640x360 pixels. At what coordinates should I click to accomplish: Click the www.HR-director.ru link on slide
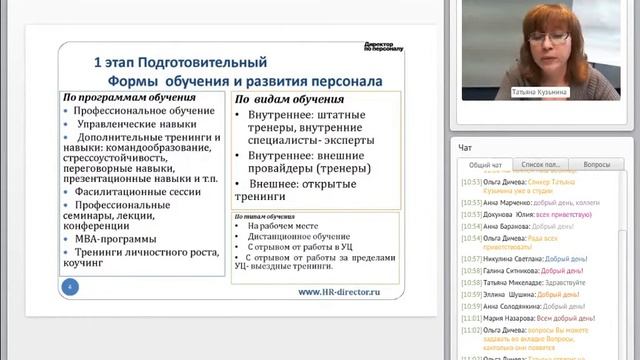coord(339,292)
